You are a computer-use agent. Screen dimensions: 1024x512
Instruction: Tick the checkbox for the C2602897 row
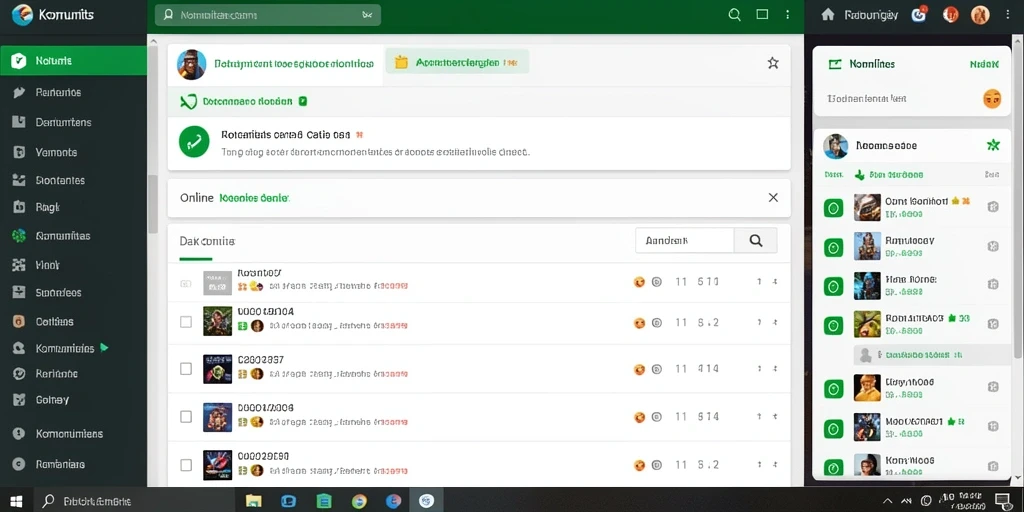point(186,369)
